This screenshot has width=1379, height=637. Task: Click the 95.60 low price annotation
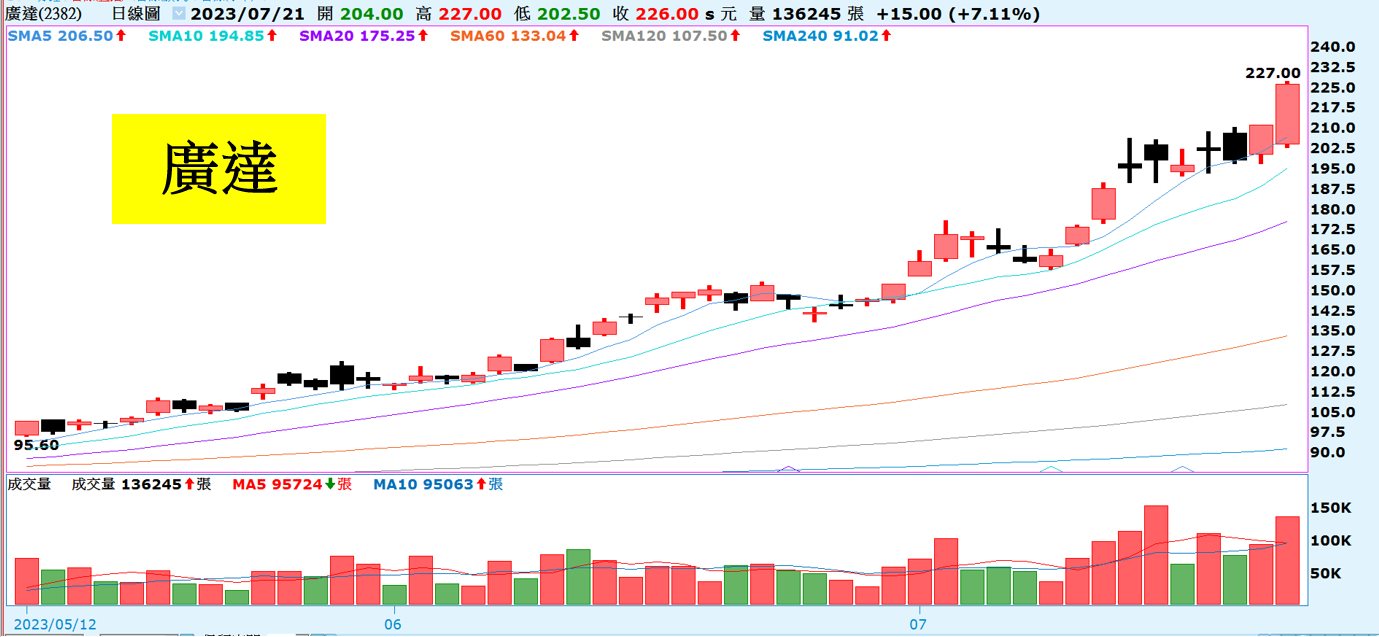34,444
